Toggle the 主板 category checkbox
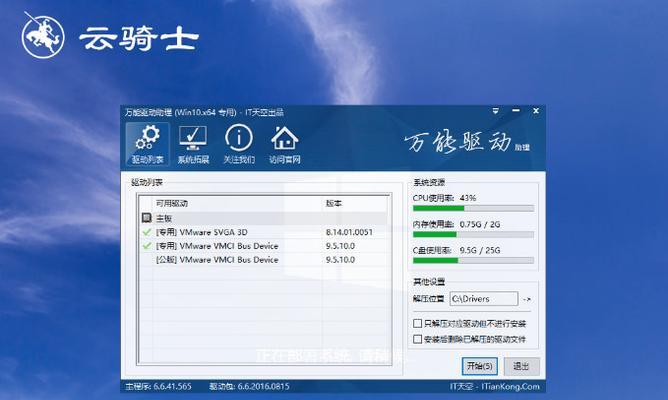 pos(147,218)
